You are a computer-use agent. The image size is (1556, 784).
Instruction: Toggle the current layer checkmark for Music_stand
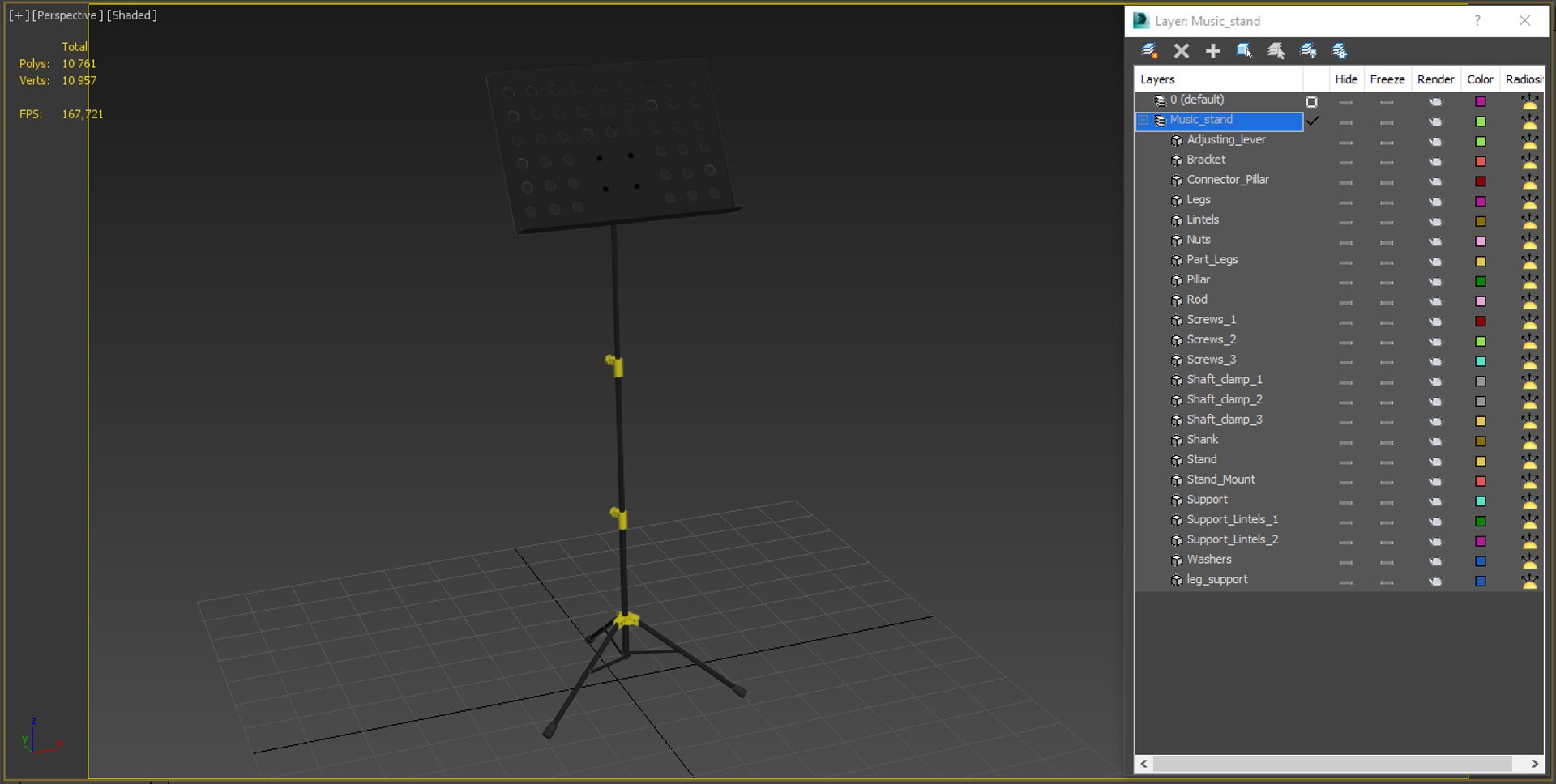click(x=1313, y=121)
